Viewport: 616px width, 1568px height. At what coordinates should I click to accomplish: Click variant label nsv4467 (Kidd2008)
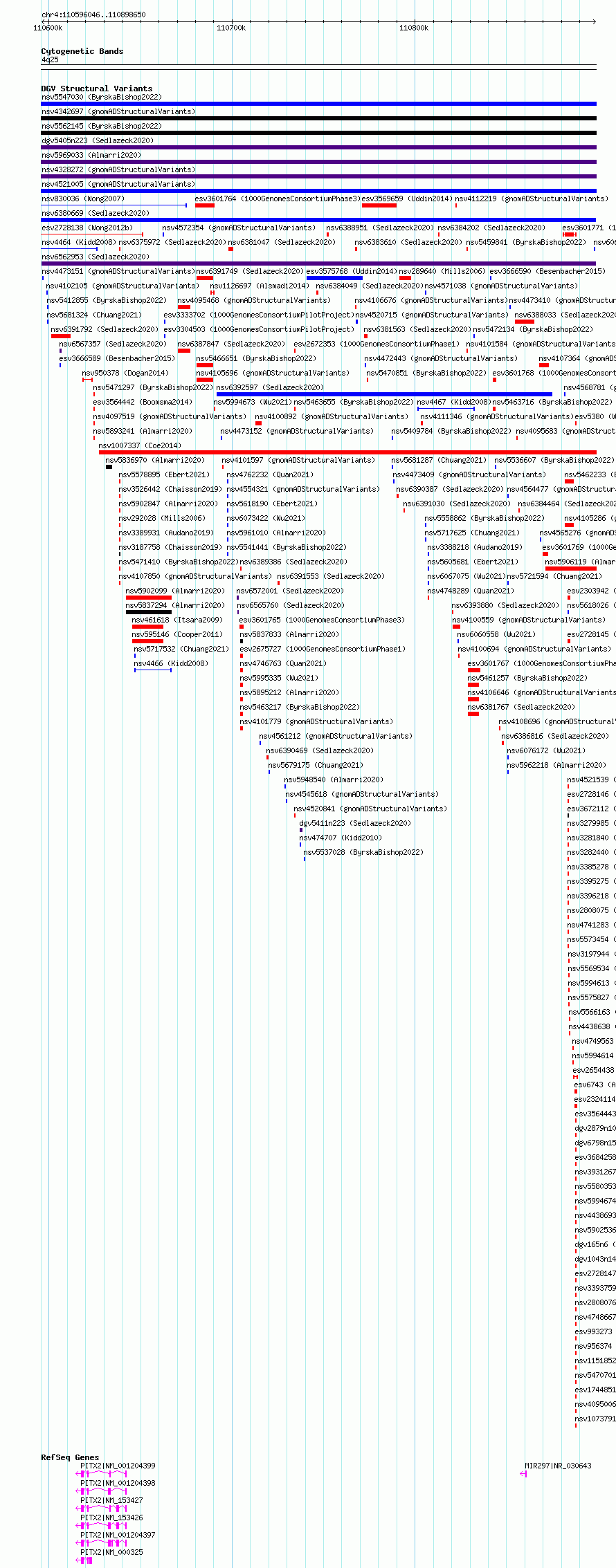point(454,403)
